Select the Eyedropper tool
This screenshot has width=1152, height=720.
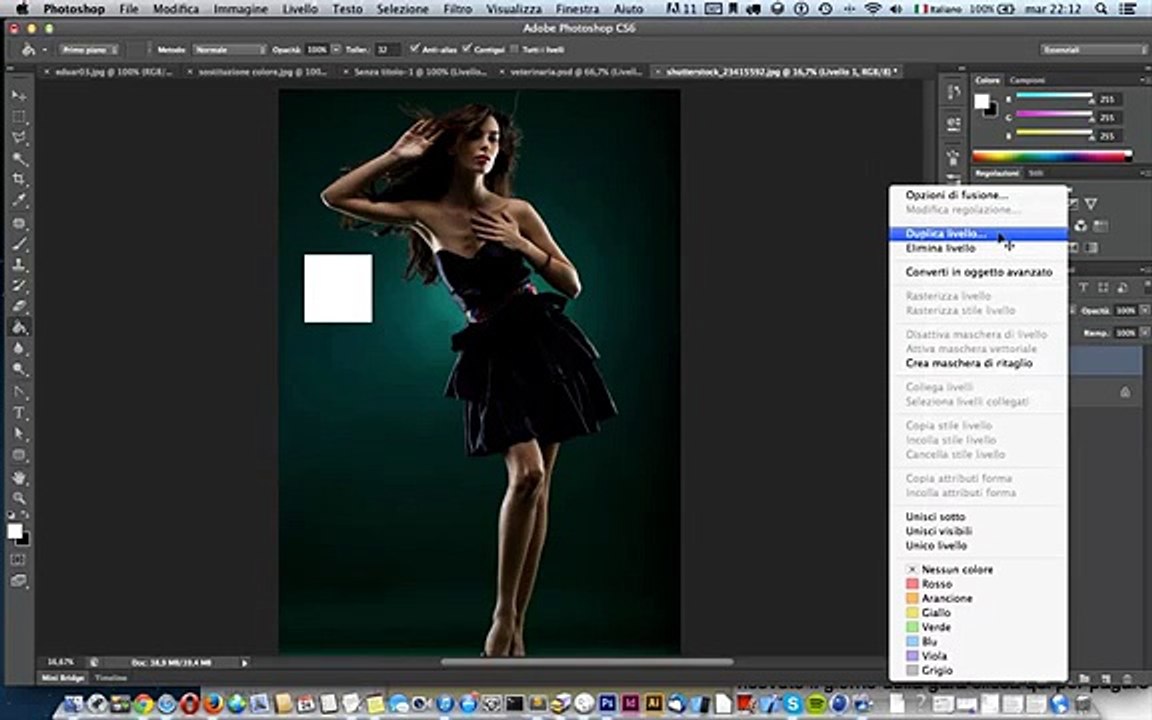tap(19, 200)
